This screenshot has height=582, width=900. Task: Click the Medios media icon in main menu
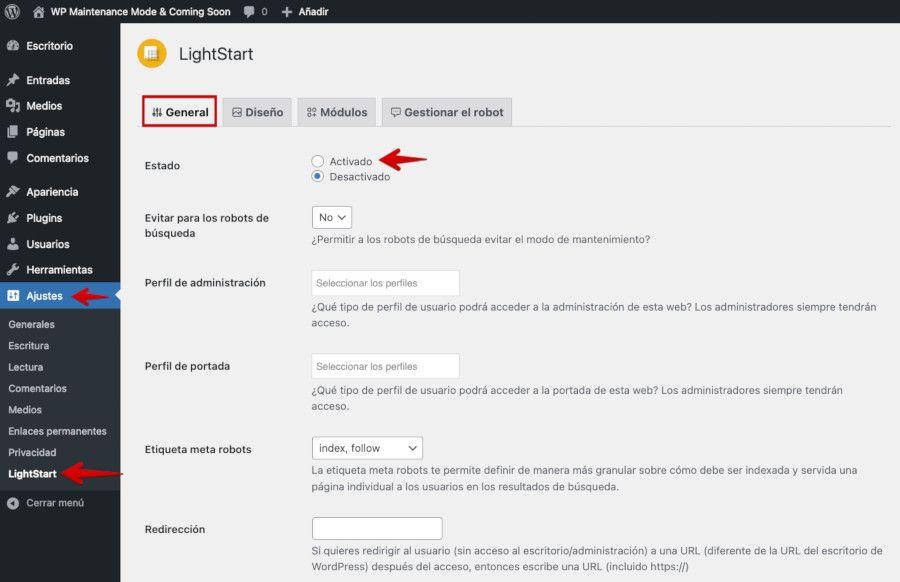[13, 106]
